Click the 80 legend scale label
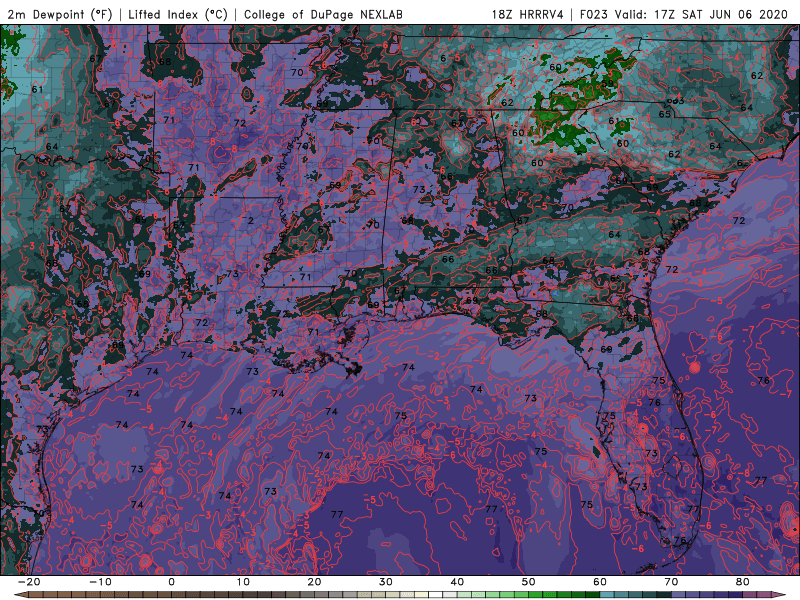 coord(743,582)
